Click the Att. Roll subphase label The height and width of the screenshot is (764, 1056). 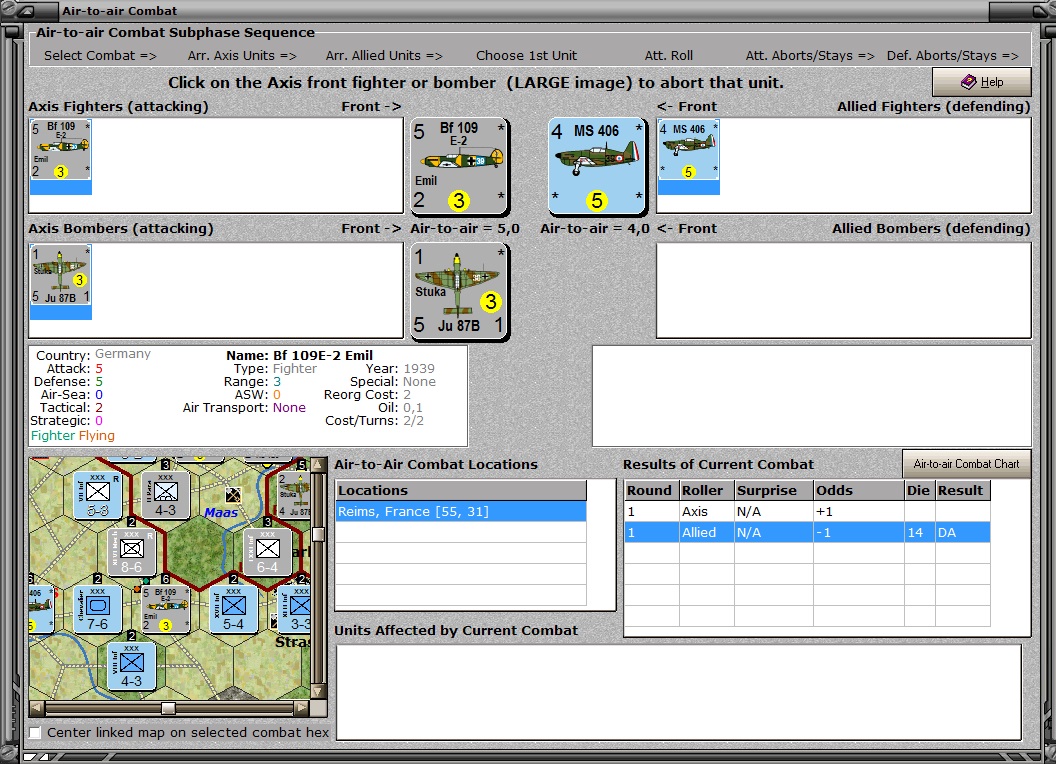669,56
